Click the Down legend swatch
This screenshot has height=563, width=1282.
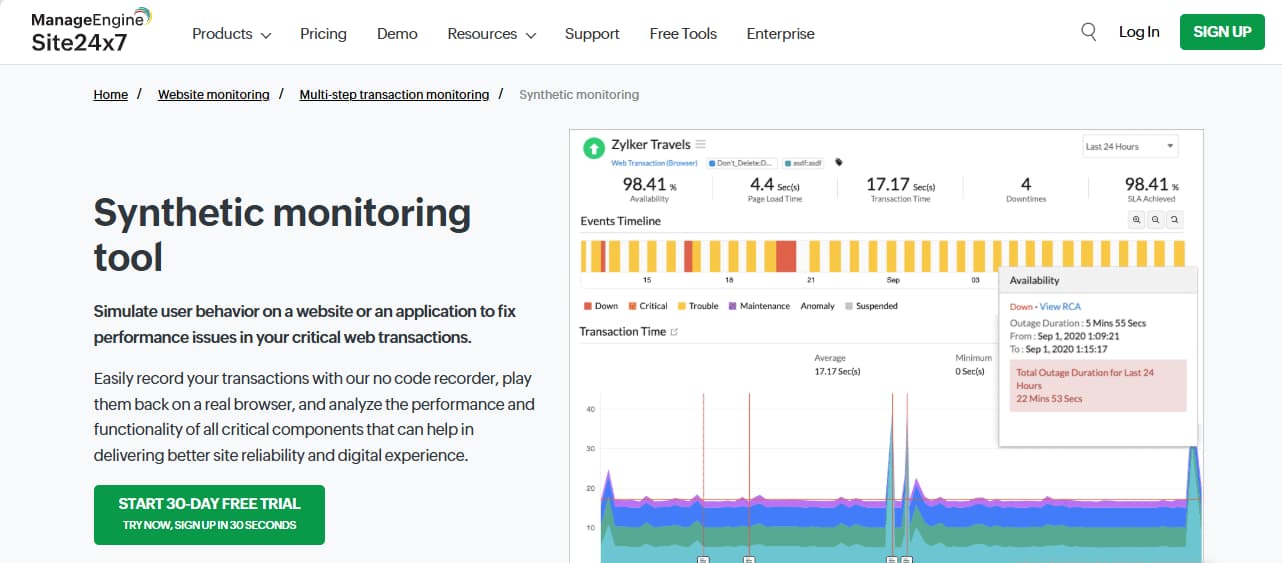pos(586,306)
